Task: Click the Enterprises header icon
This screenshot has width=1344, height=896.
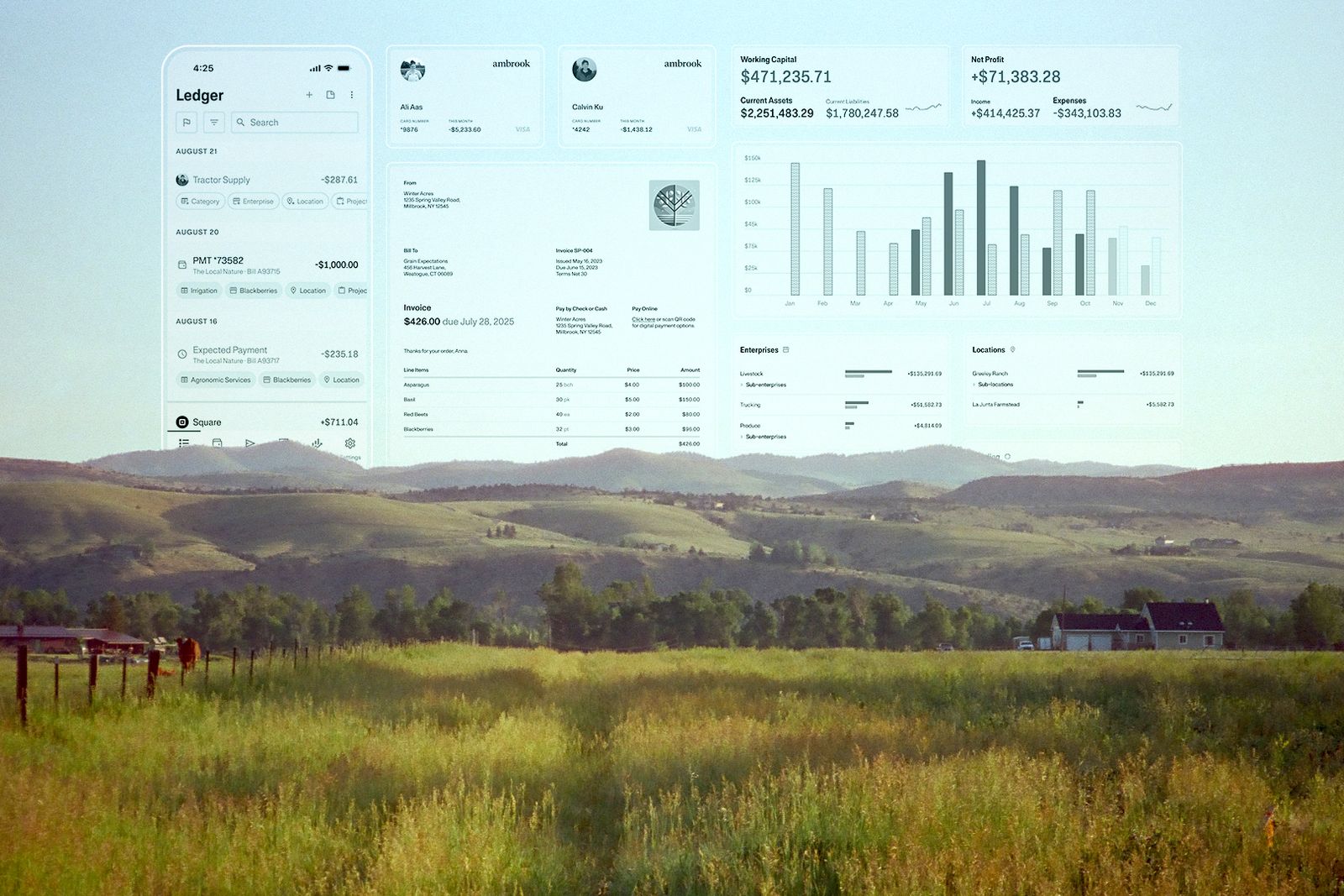Action: click(786, 350)
